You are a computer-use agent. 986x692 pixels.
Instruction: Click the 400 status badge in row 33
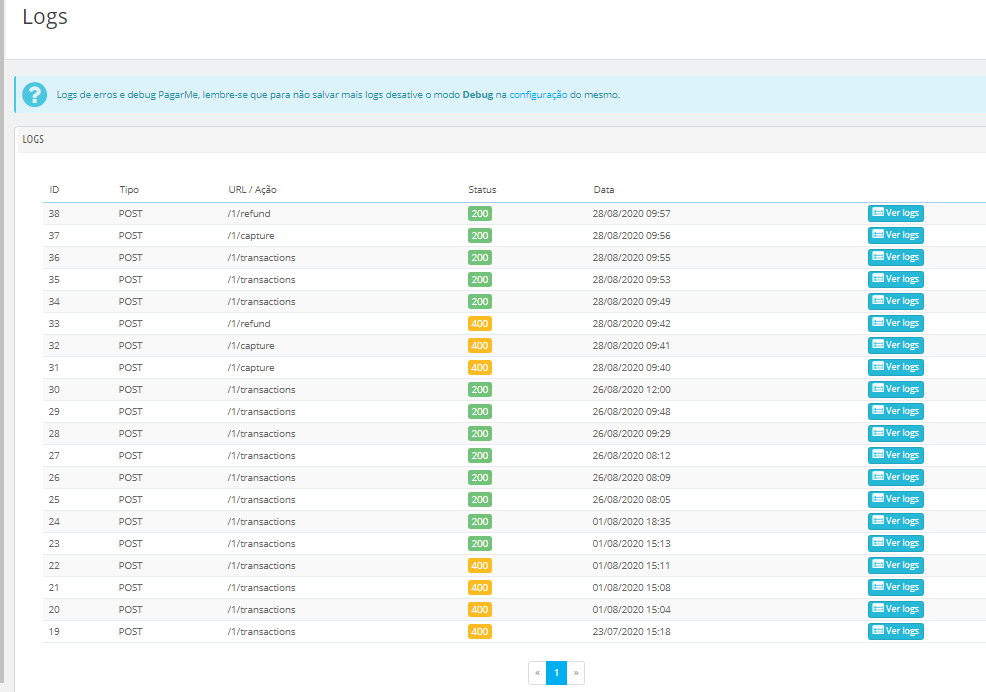click(480, 324)
